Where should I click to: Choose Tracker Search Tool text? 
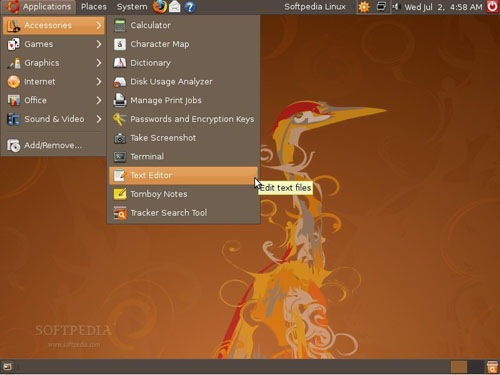pyautogui.click(x=169, y=213)
